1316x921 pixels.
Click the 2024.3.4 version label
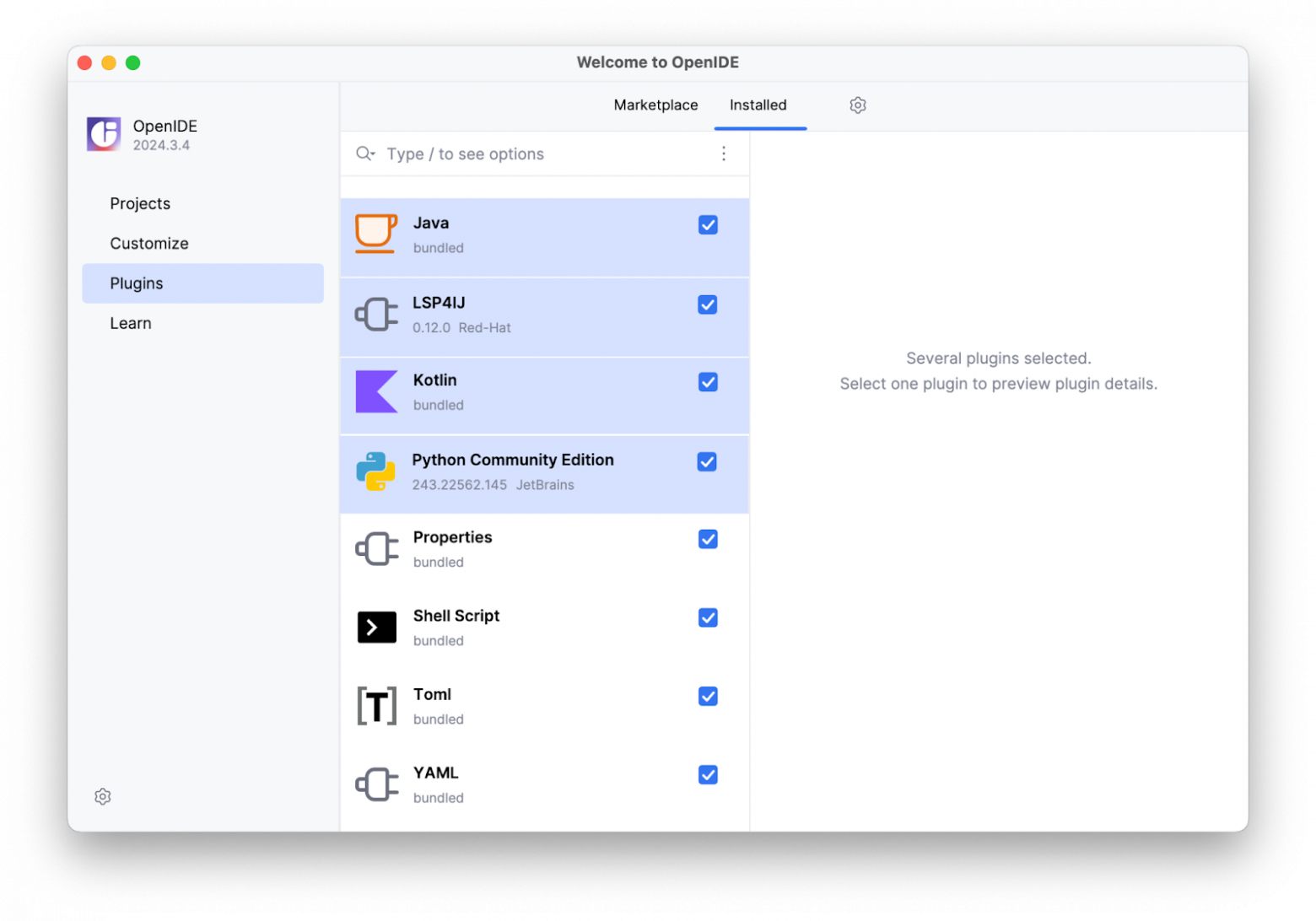coord(161,145)
